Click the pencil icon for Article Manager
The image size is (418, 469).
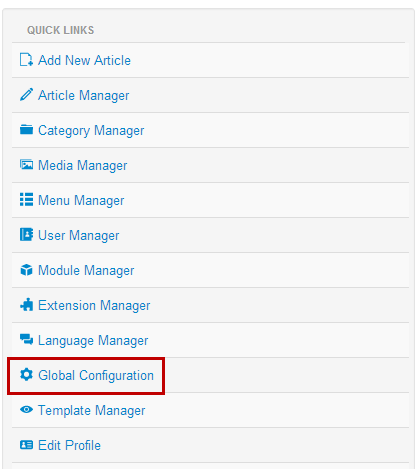click(26, 95)
